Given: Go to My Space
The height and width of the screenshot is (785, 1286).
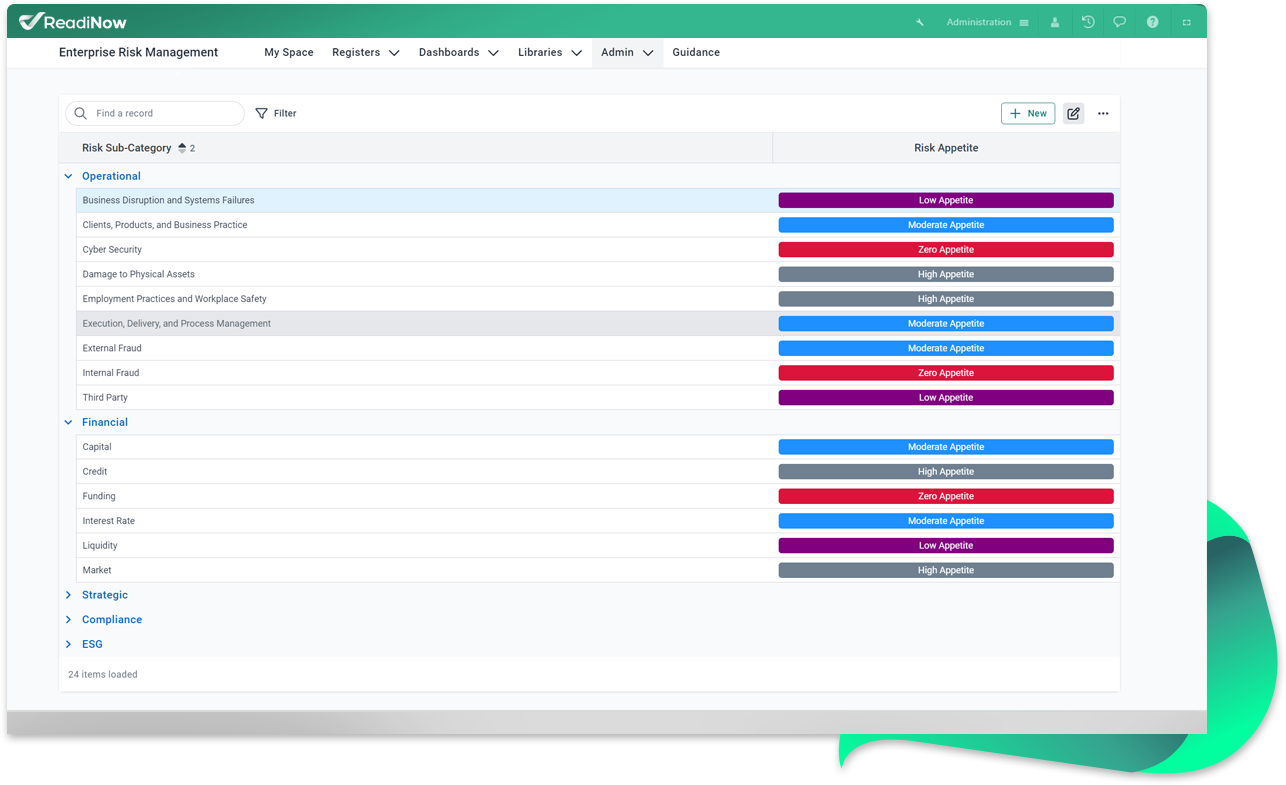Looking at the screenshot, I should (x=289, y=52).
